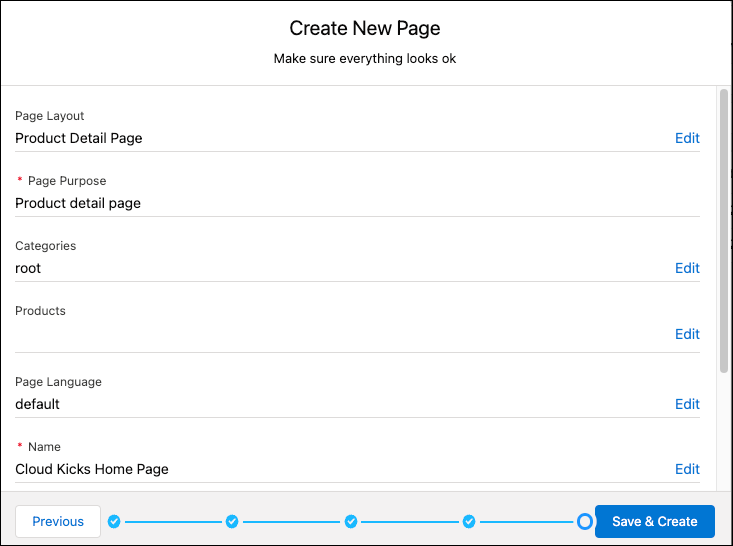Click the vertical scrollbar thumb
This screenshot has width=733, height=546.
click(724, 231)
